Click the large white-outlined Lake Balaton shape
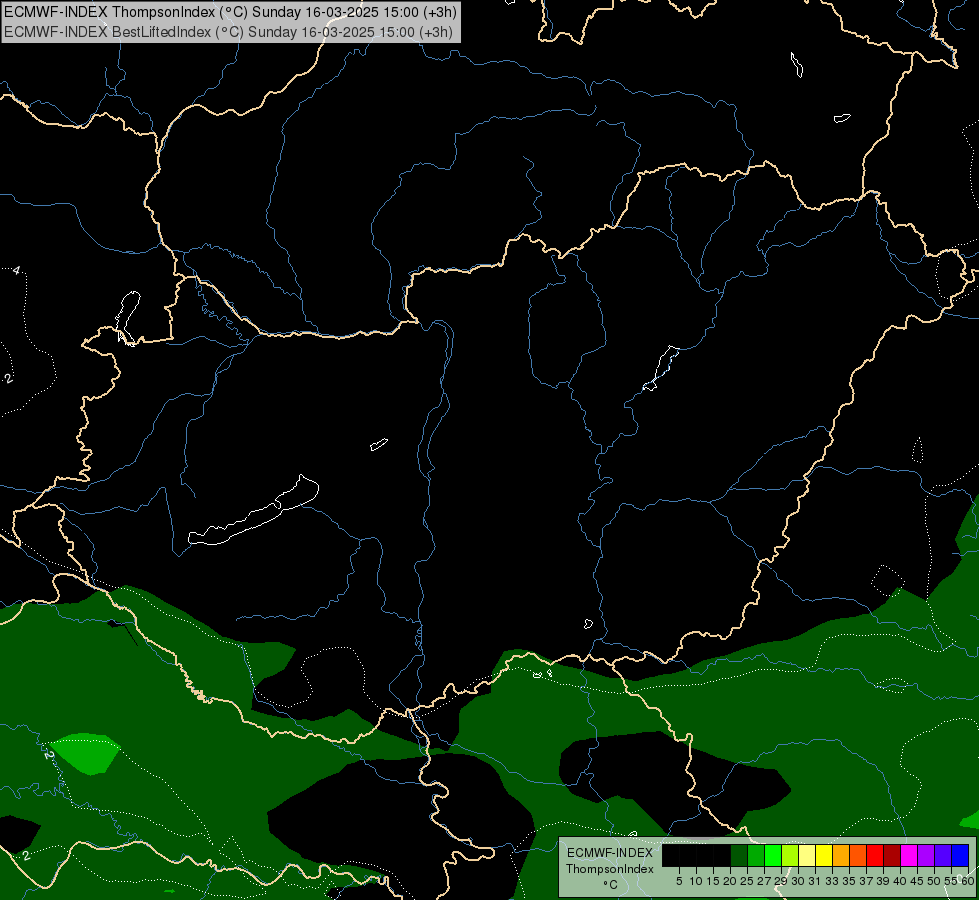 click(253, 512)
